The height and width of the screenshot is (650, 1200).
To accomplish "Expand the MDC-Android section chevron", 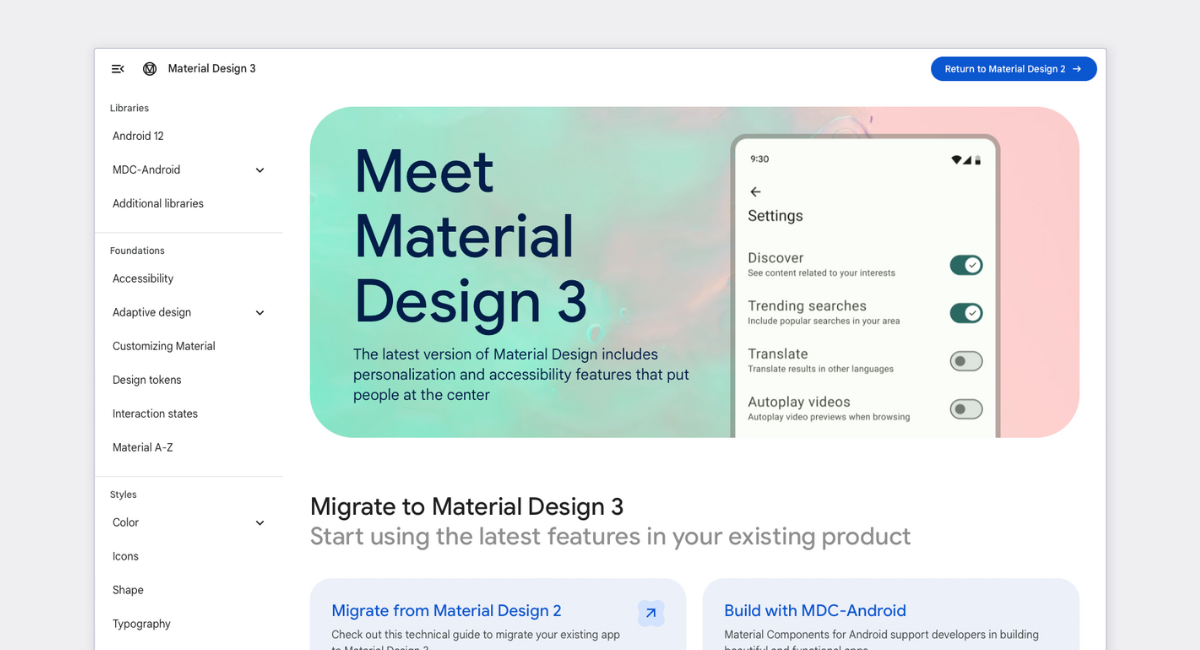I will pyautogui.click(x=260, y=170).
